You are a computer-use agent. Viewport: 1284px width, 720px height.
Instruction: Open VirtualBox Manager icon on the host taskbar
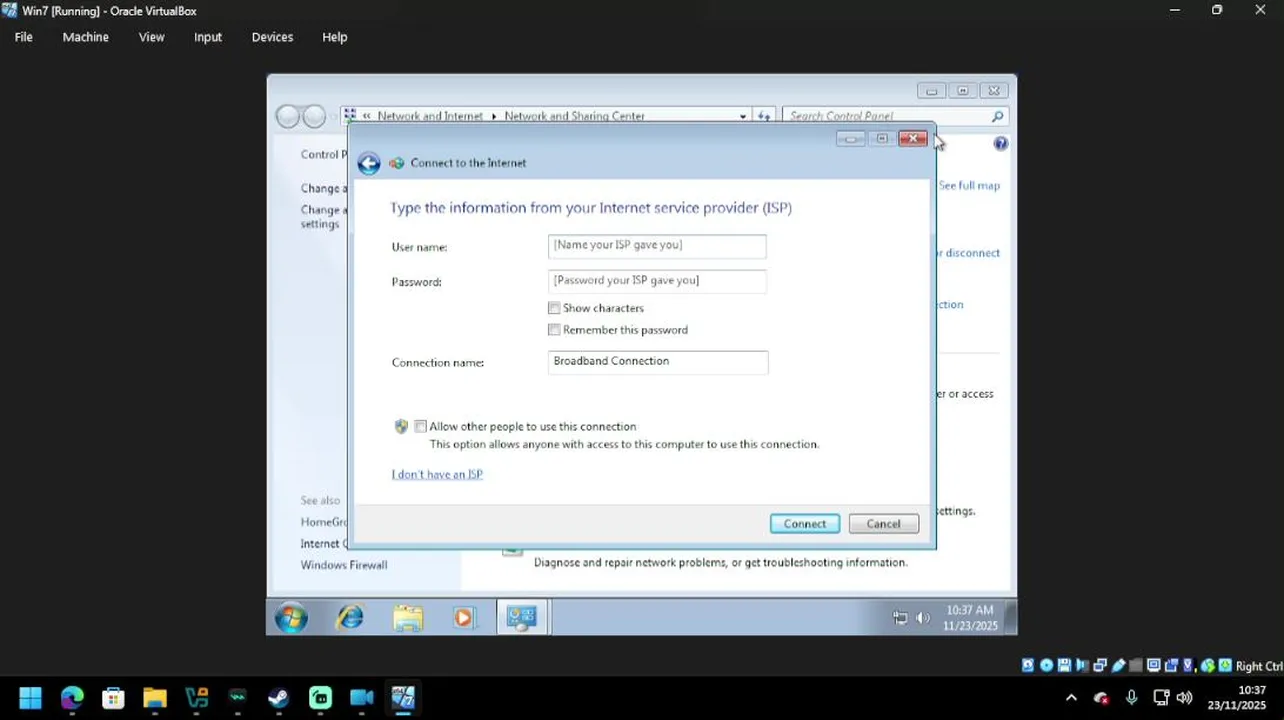196,697
